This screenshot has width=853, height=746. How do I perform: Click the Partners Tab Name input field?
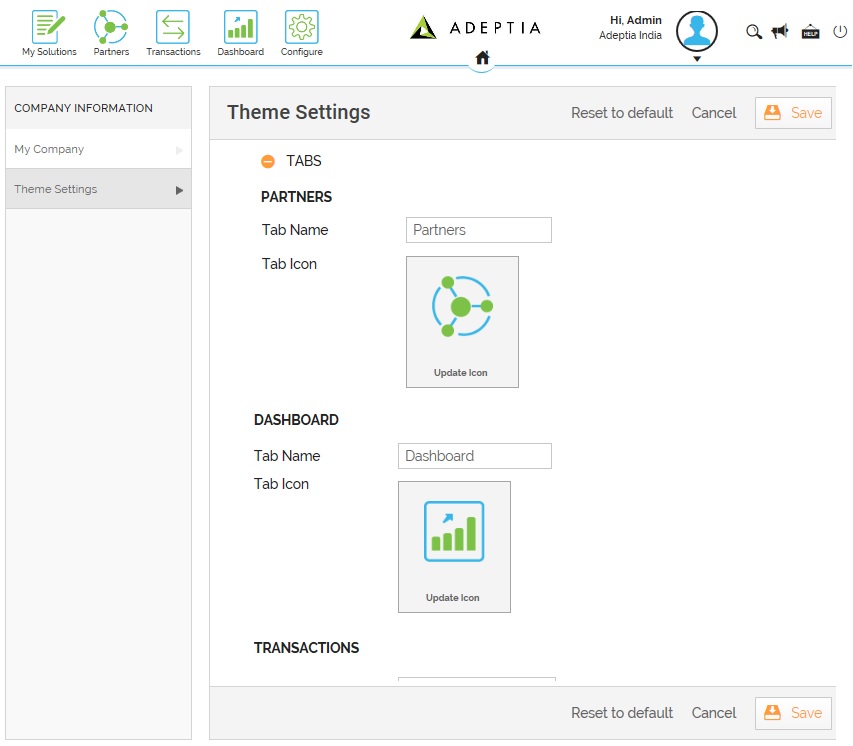click(x=478, y=230)
